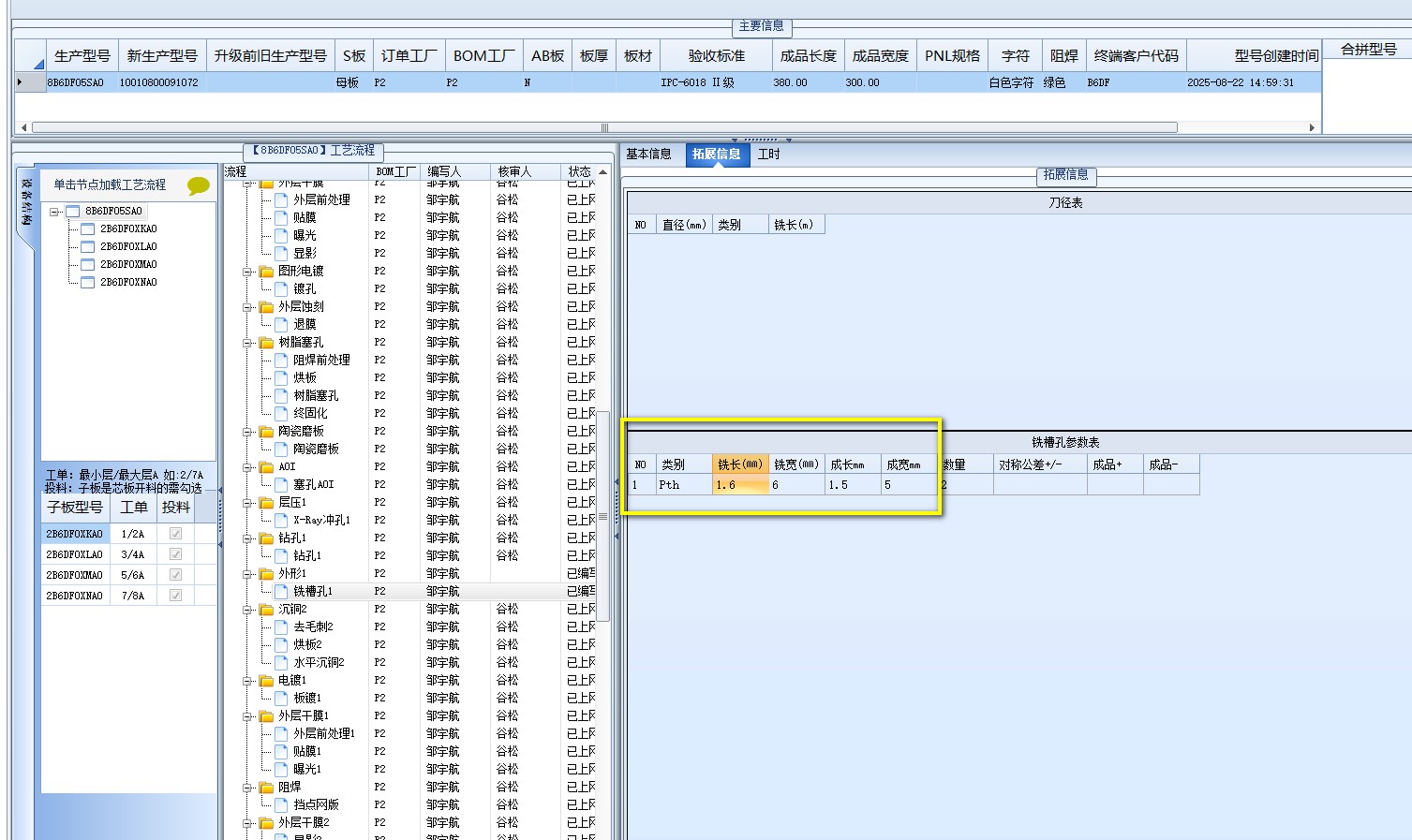Click the page icon beside 2B6DFOXMA0 tree node
Viewport: 1412px width, 840px height.
tap(88, 265)
